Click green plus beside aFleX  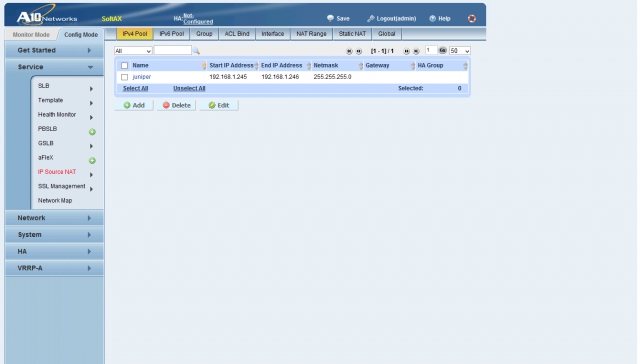coord(92,161)
